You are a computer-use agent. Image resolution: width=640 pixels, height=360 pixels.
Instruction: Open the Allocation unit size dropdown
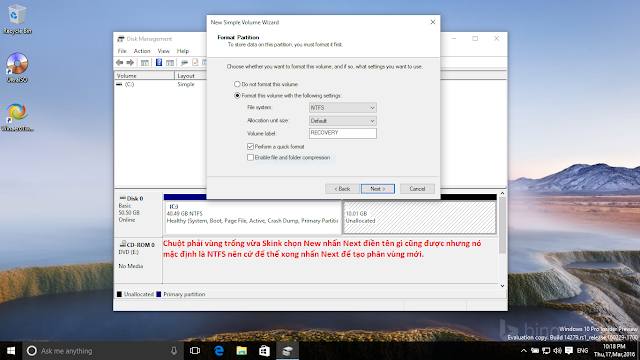click(342, 121)
